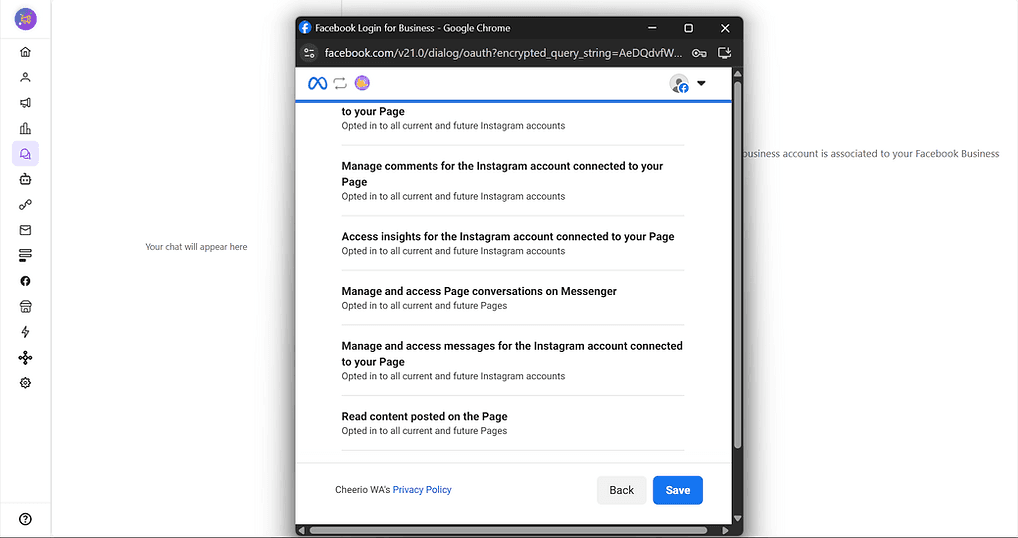The width and height of the screenshot is (1018, 538).
Task: Open the Settings gear icon in sidebar
Action: pyautogui.click(x=25, y=383)
